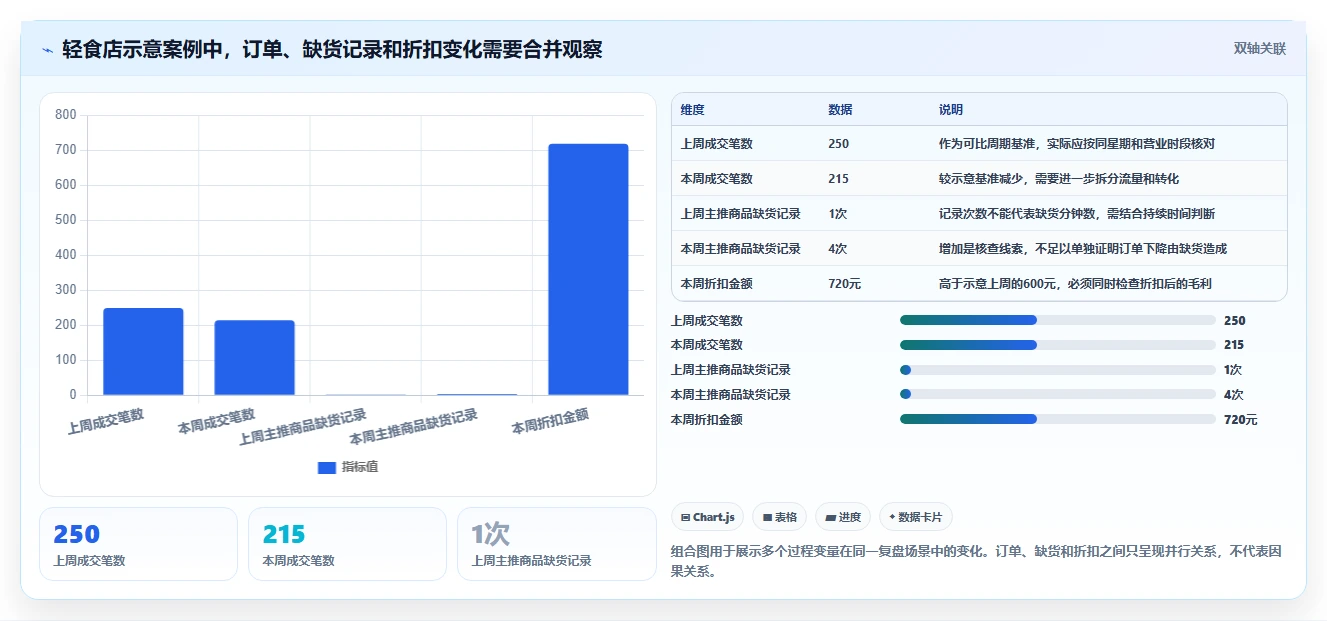Viewport: 1327px width, 621px height.
Task: Select the Chart.js tag chip
Action: 707,517
